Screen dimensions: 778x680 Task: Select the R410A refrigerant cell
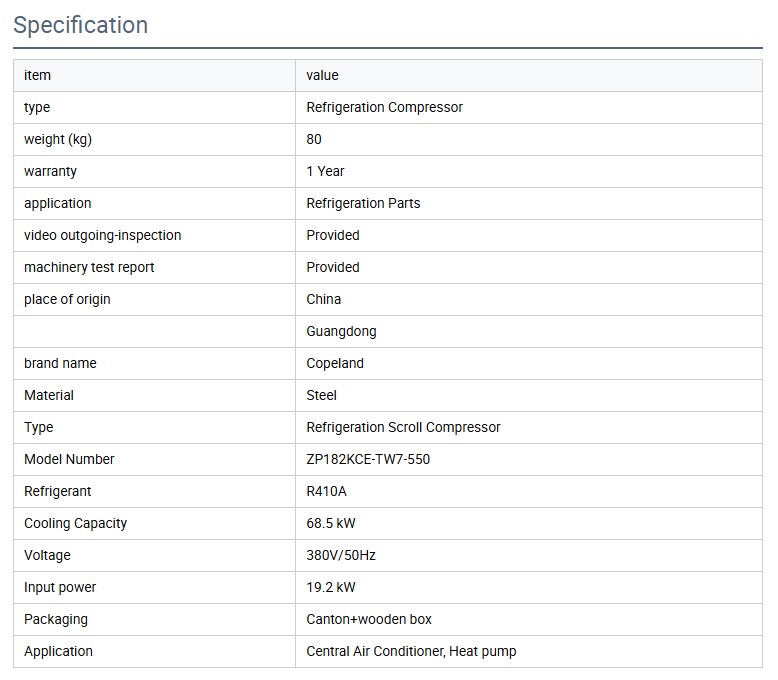click(x=327, y=491)
